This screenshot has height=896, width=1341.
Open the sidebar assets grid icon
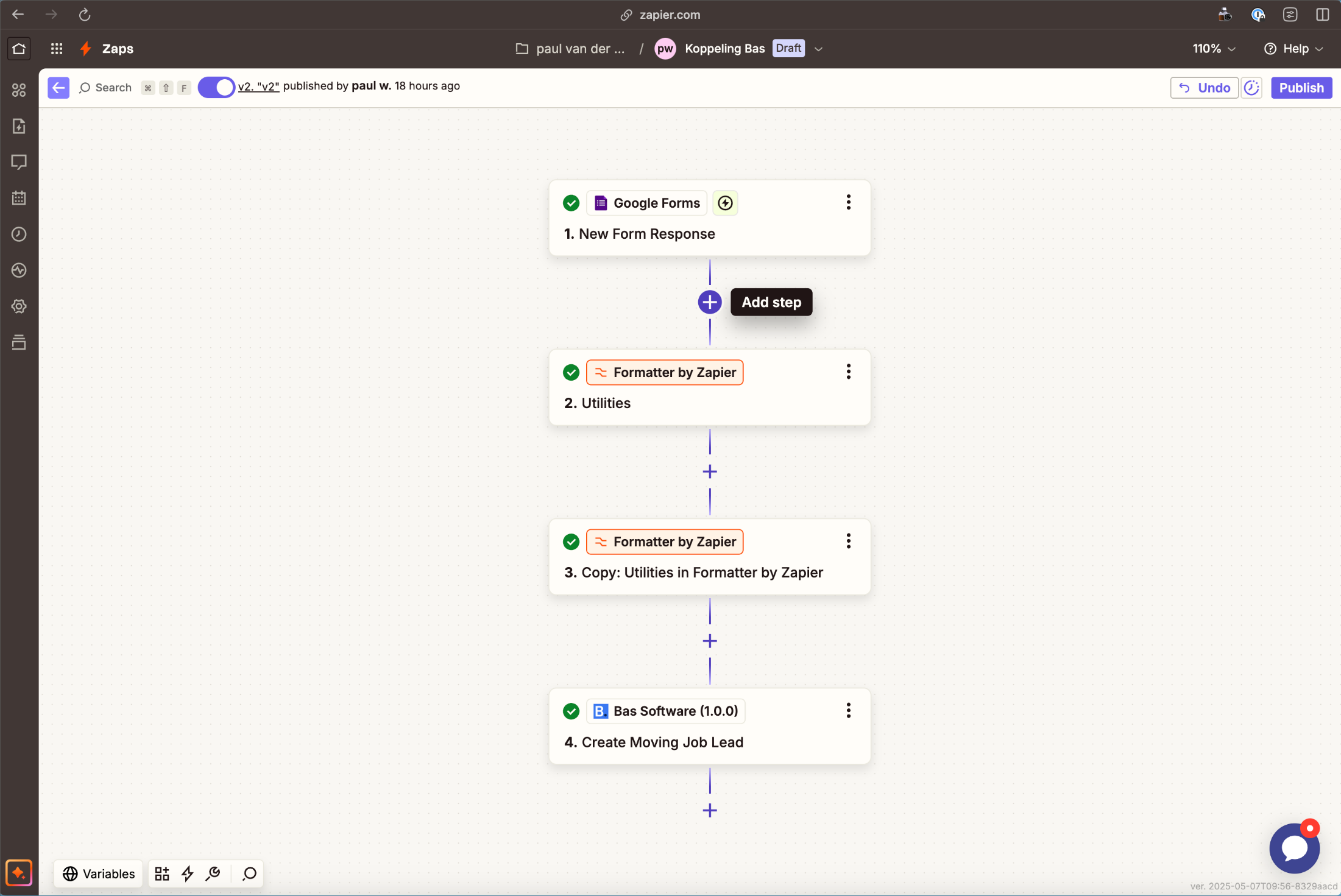coord(19,90)
